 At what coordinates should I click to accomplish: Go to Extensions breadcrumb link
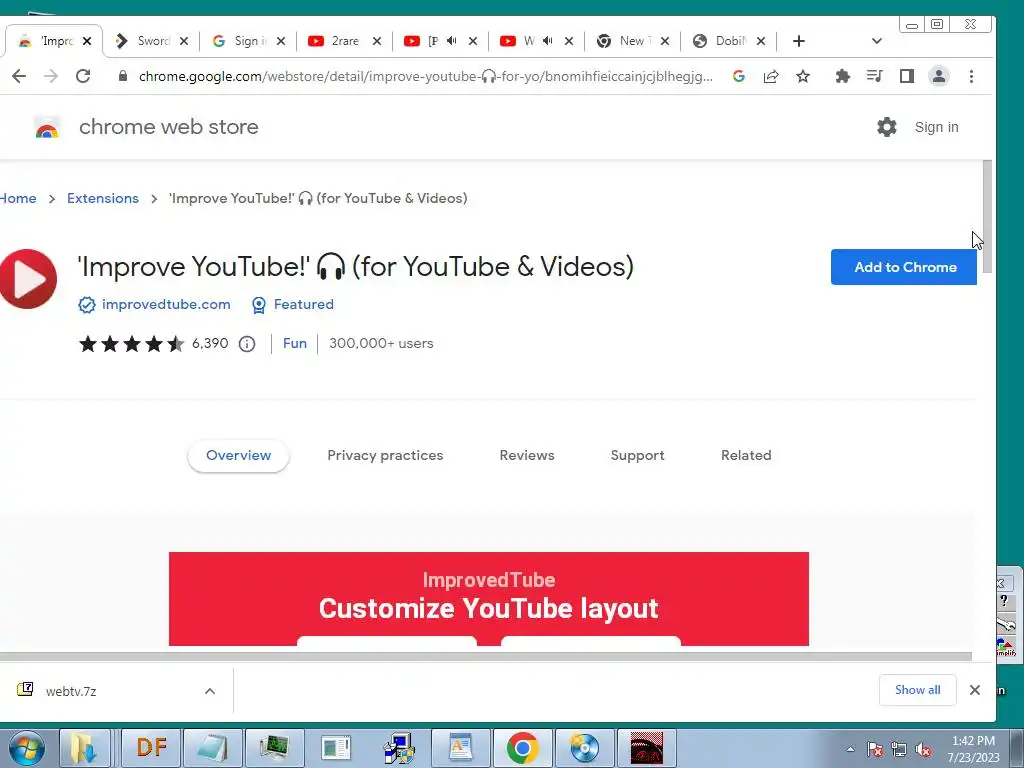(103, 199)
